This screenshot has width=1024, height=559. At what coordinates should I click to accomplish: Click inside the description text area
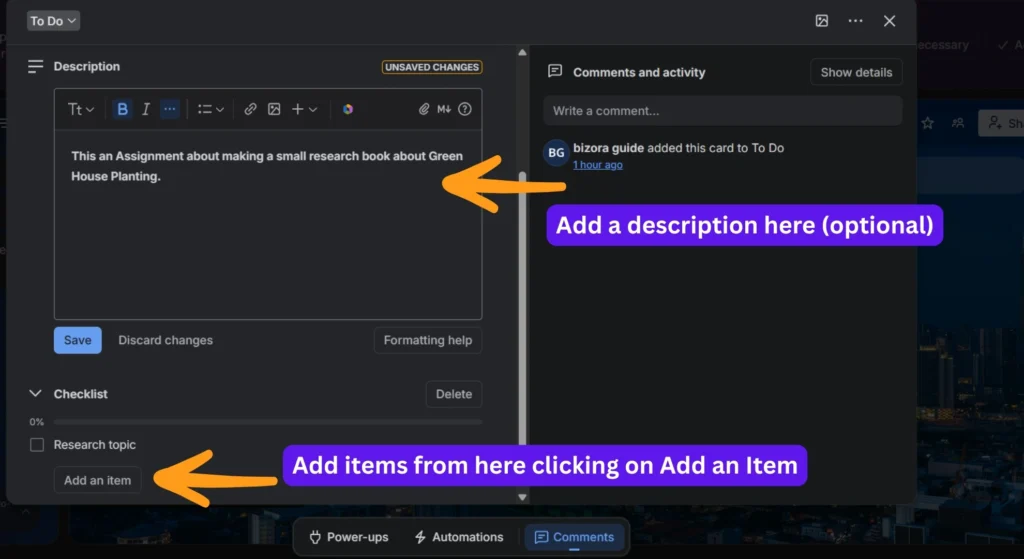click(x=268, y=224)
